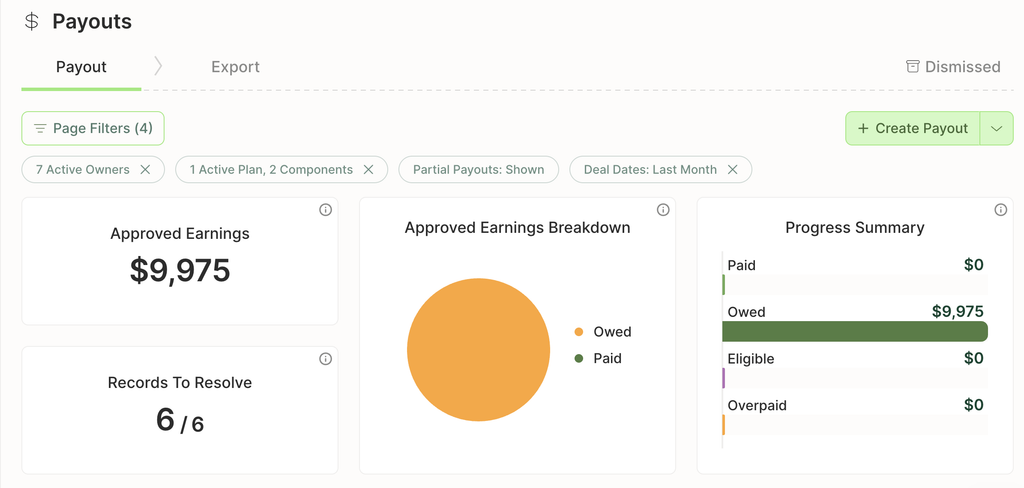The height and width of the screenshot is (488, 1024).
Task: Toggle Paid legend item in breakdown chart
Action: (x=598, y=359)
